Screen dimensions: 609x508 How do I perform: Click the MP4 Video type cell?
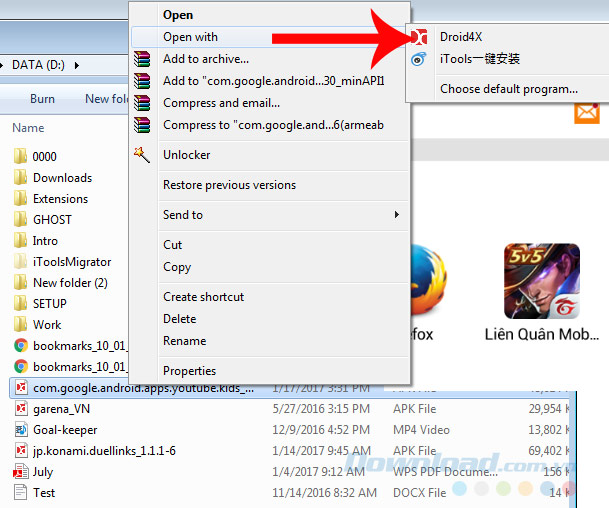coord(421,430)
